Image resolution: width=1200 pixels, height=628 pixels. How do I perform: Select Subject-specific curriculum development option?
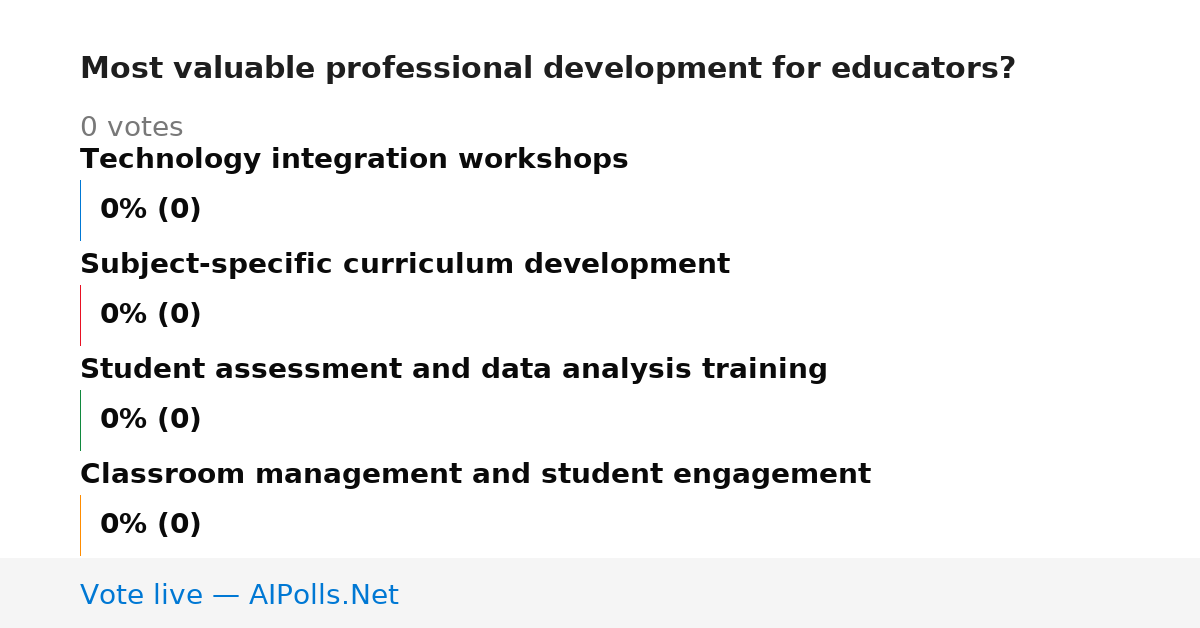coord(405,265)
